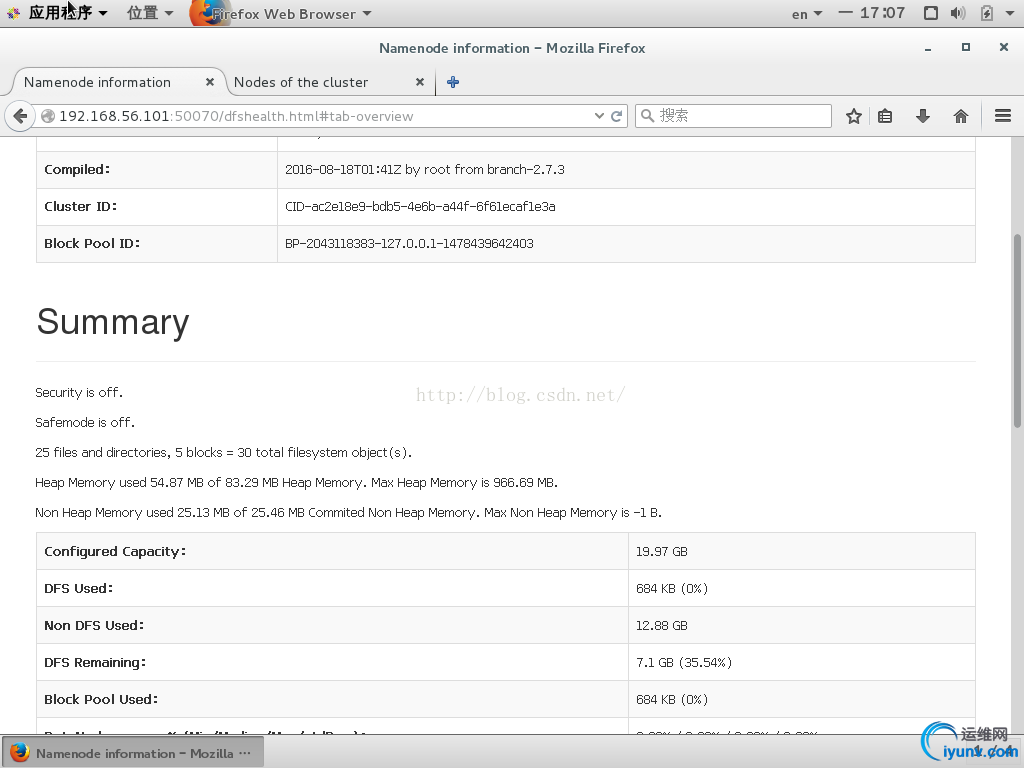The width and height of the screenshot is (1024, 768).
Task: Show bookmarks list icon
Action: coord(885,116)
